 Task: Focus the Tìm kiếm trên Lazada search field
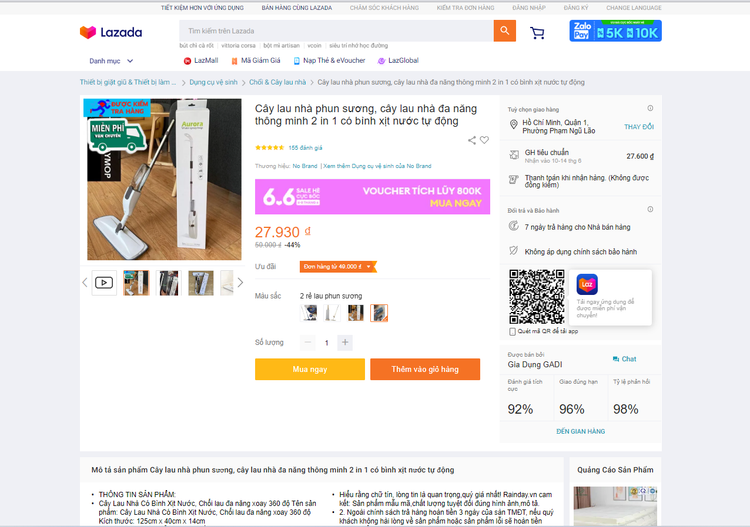(336, 31)
